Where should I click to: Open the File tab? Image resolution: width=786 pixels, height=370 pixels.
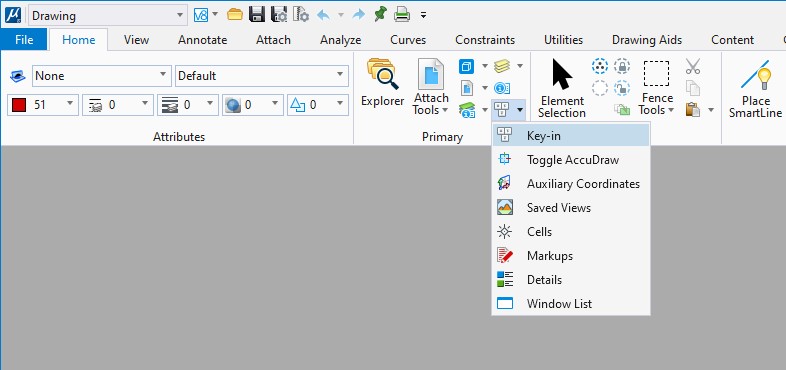[x=24, y=40]
